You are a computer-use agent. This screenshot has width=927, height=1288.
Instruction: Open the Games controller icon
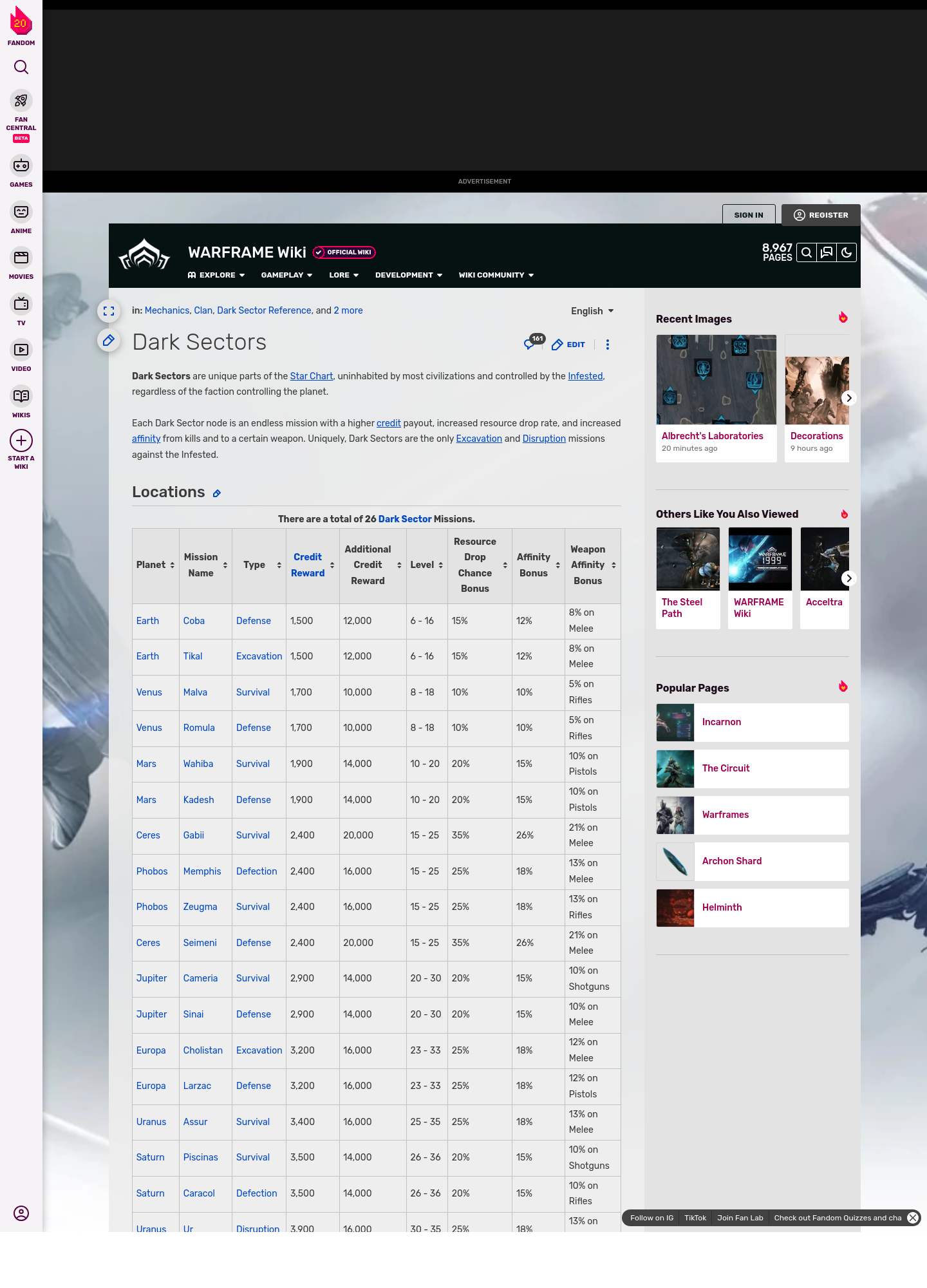pyautogui.click(x=21, y=166)
